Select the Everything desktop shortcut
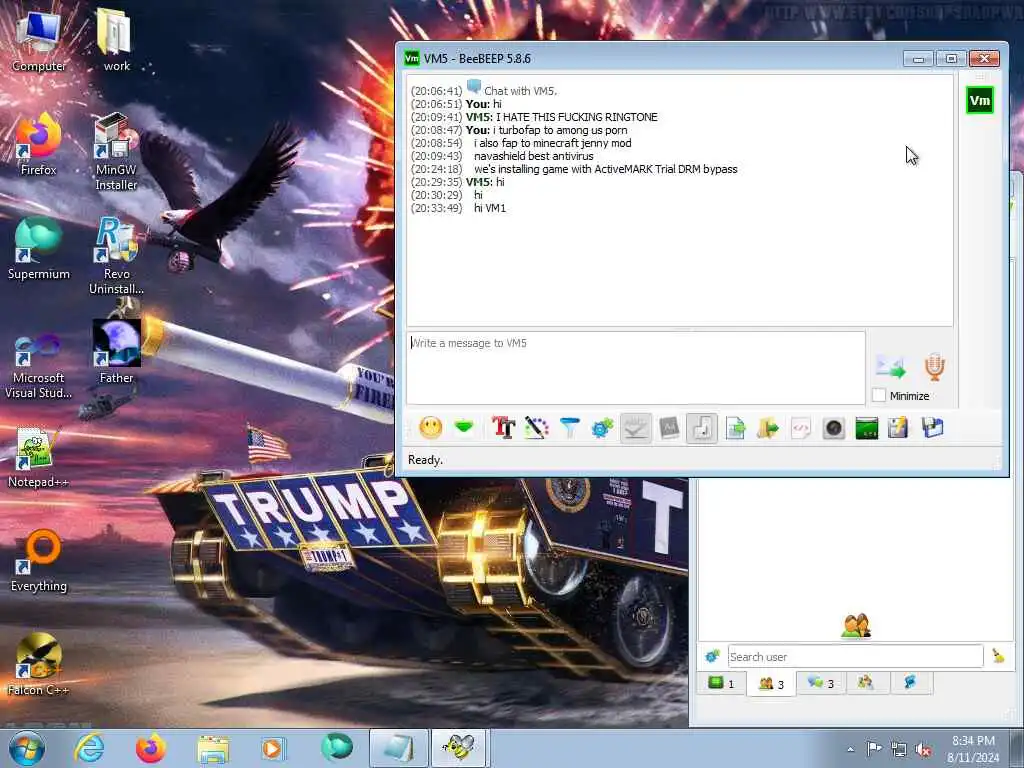 click(39, 561)
